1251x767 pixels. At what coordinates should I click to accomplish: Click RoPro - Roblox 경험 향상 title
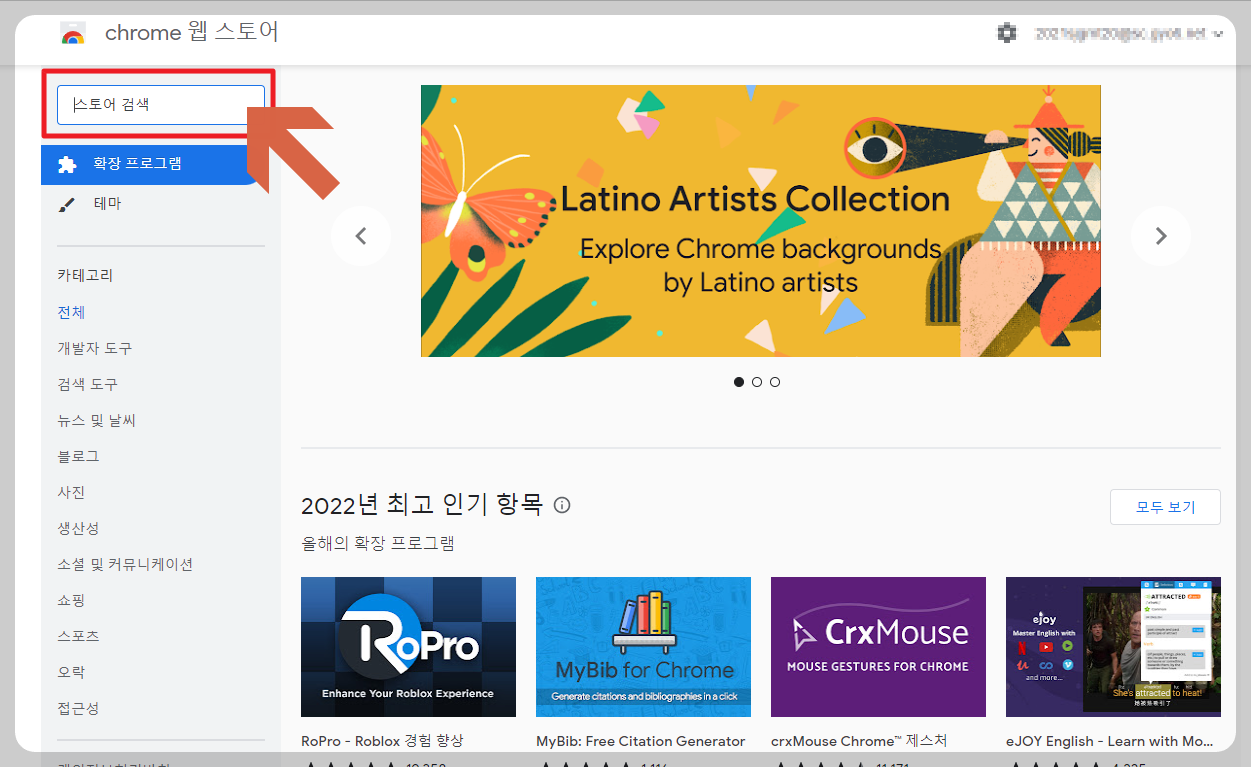pos(382,741)
